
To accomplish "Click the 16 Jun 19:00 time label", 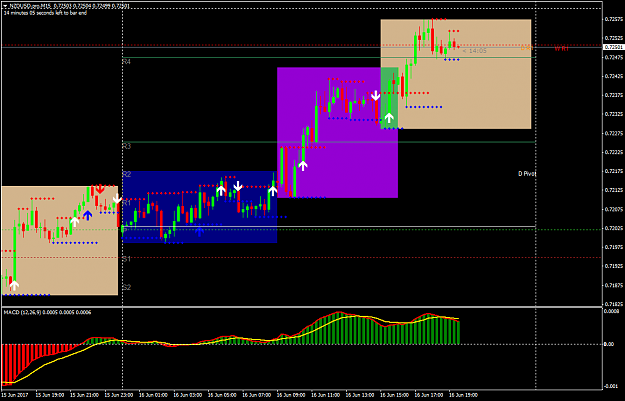I will pos(463,395).
